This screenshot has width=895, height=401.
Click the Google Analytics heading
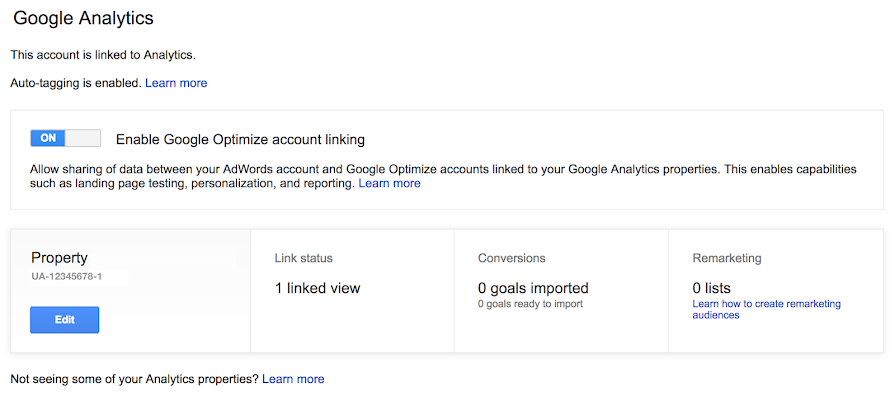point(83,18)
